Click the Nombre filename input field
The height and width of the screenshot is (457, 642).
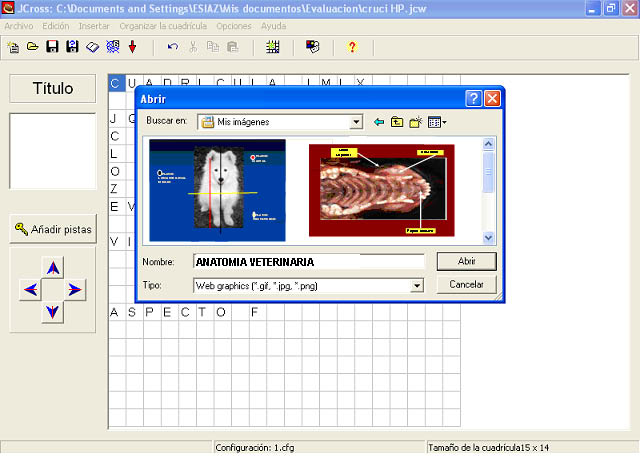(309, 262)
